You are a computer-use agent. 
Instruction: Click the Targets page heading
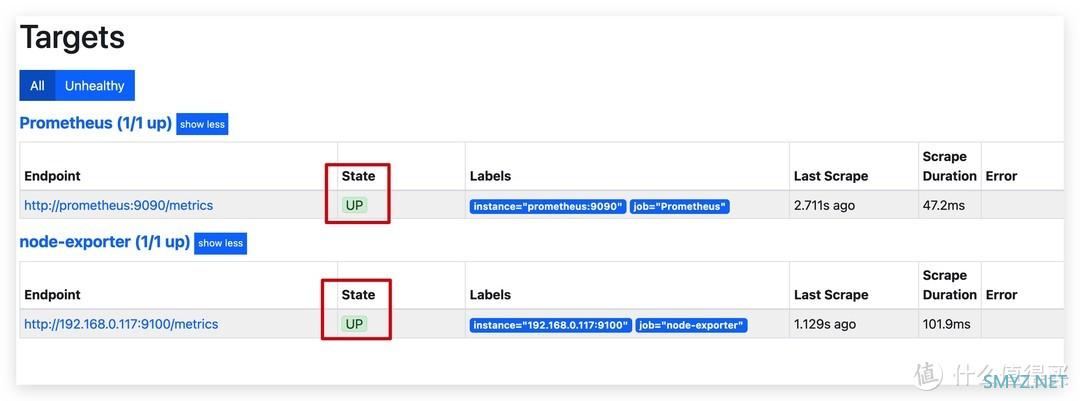[72, 37]
